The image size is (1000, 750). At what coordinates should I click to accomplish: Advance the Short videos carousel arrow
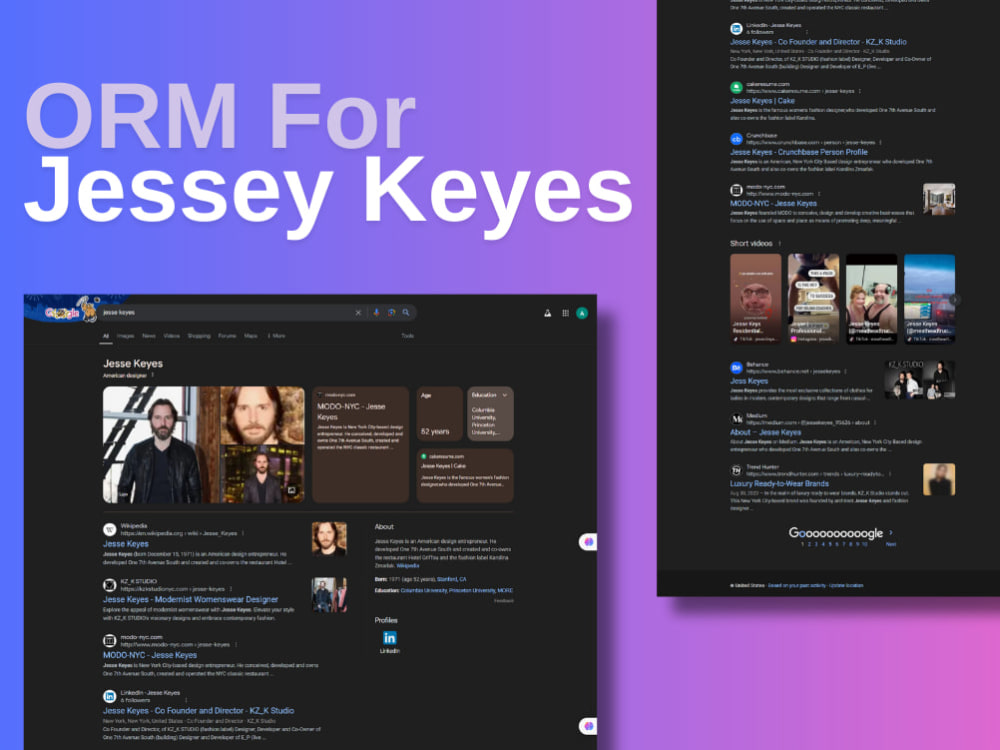[x=954, y=300]
